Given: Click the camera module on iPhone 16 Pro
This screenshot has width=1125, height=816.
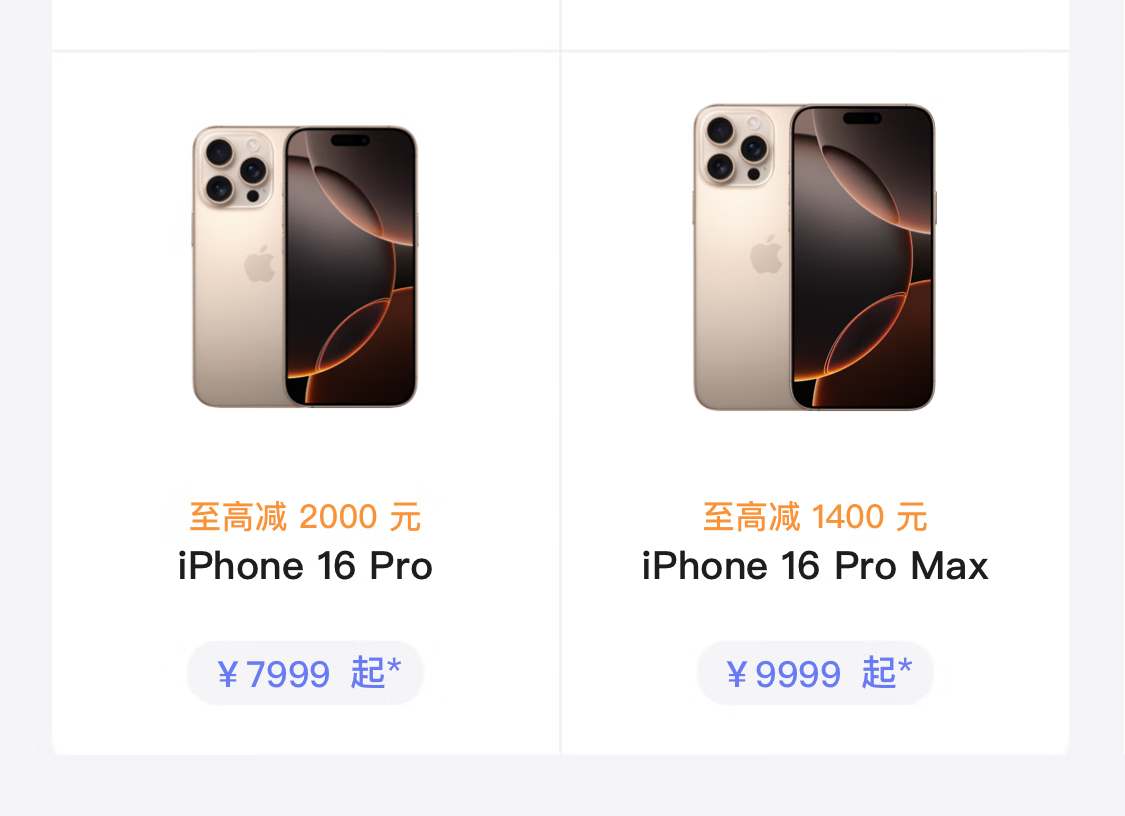Looking at the screenshot, I should 235,169.
